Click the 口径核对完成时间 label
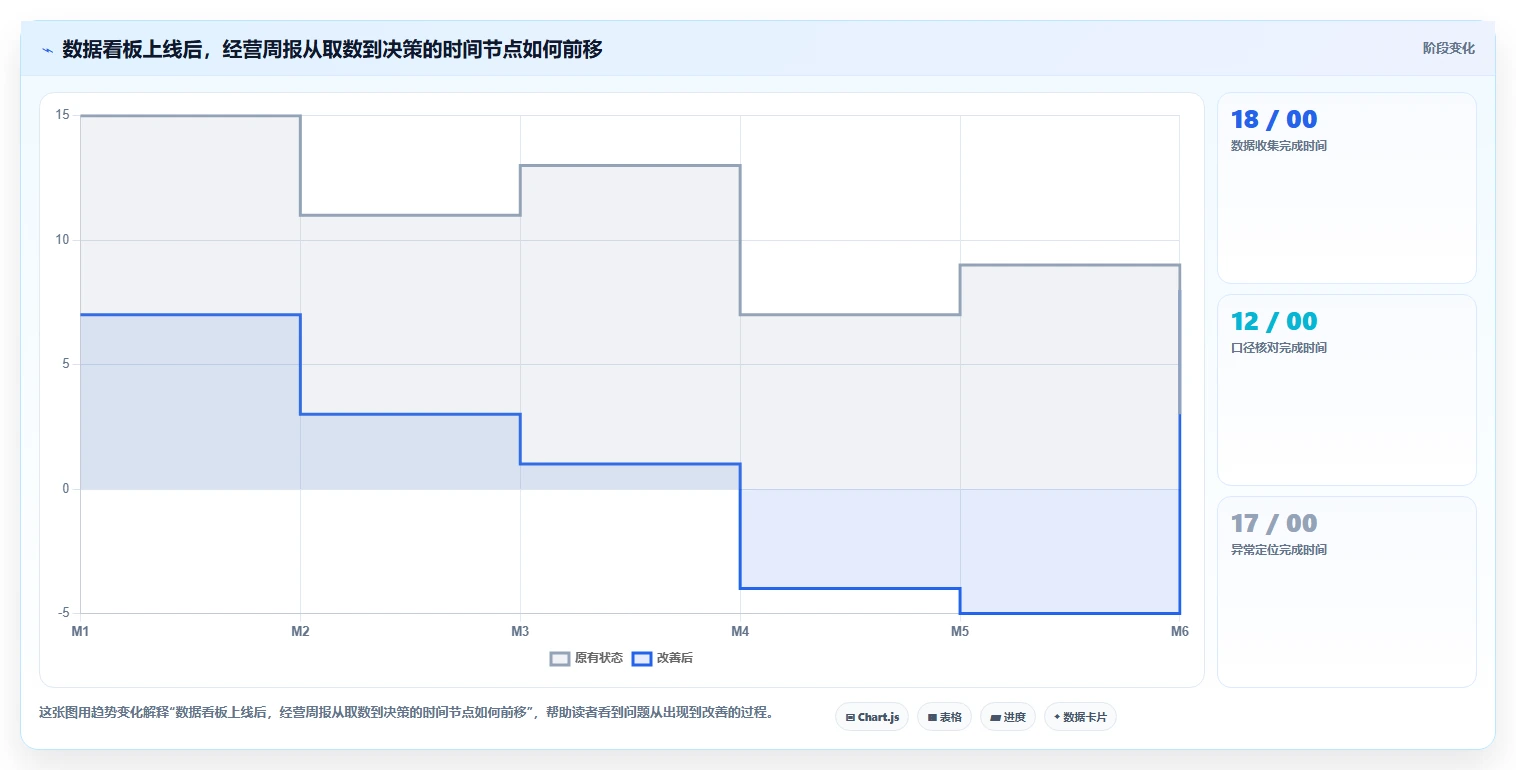Viewport: 1516px width, 770px height. pos(1279,348)
